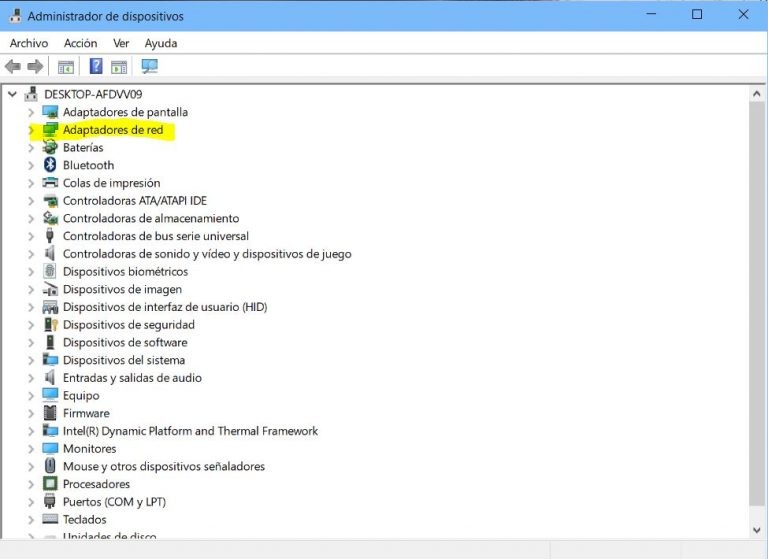This screenshot has width=768, height=559.
Task: Expand Controladoras de sonido y vídeo
Action: [31, 254]
